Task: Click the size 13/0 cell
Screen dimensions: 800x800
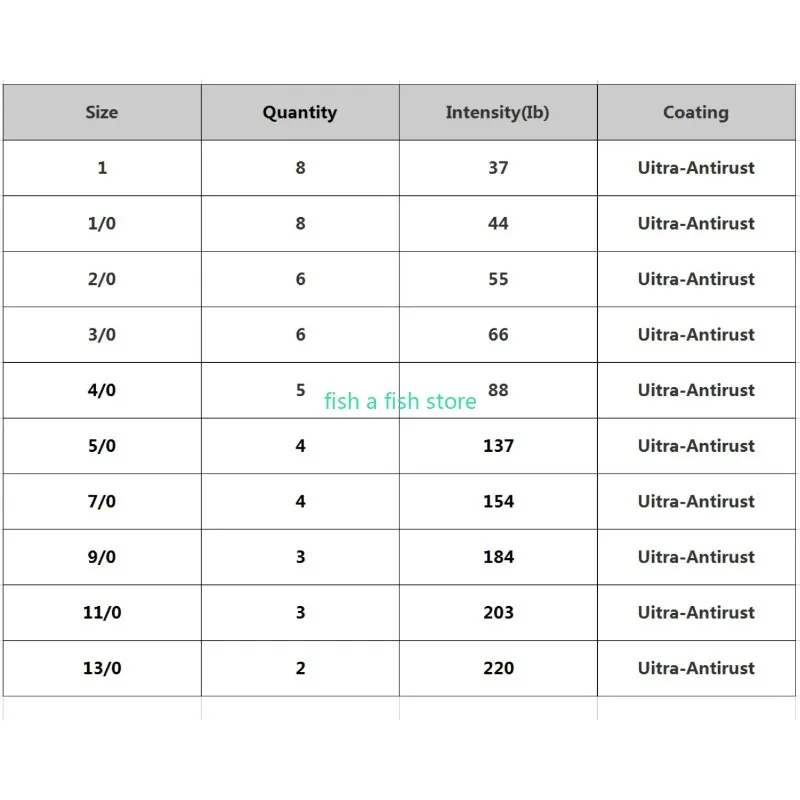Action: (x=101, y=669)
